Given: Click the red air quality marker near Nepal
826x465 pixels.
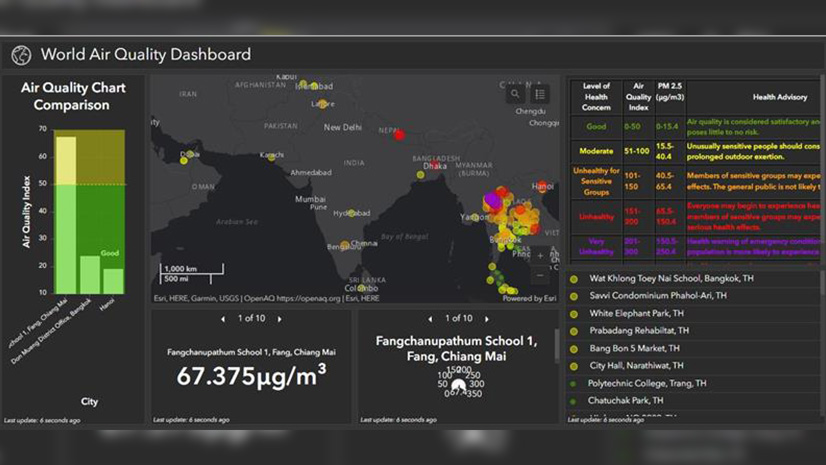Looking at the screenshot, I should coord(399,134).
